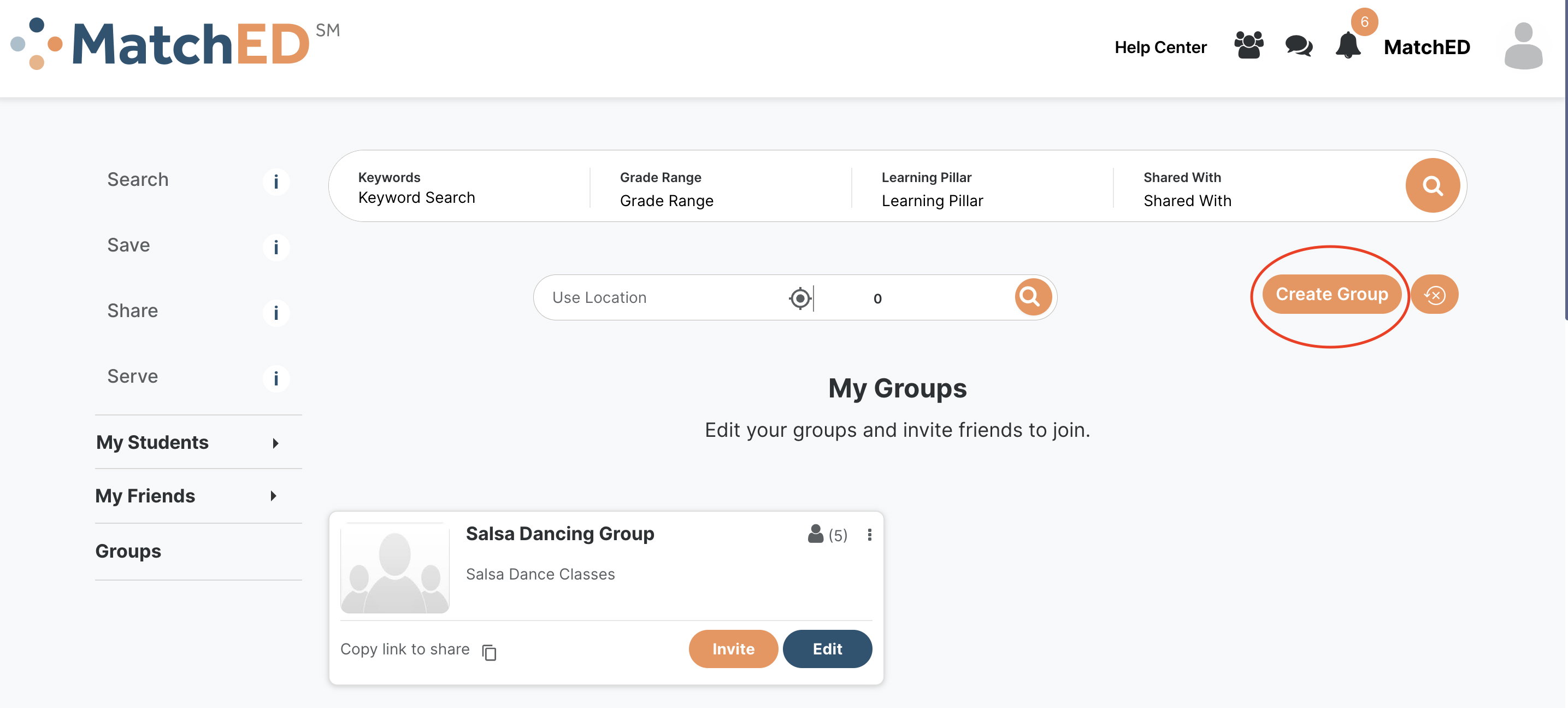This screenshot has height=708, width=1568.
Task: Expand the My Students section
Action: coord(275,443)
